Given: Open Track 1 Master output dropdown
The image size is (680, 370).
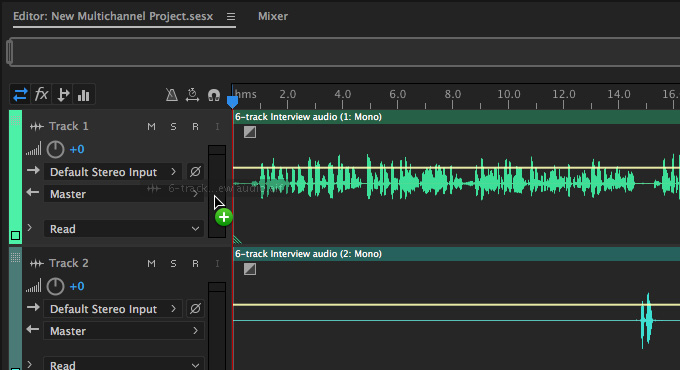Looking at the screenshot, I should [x=124, y=194].
